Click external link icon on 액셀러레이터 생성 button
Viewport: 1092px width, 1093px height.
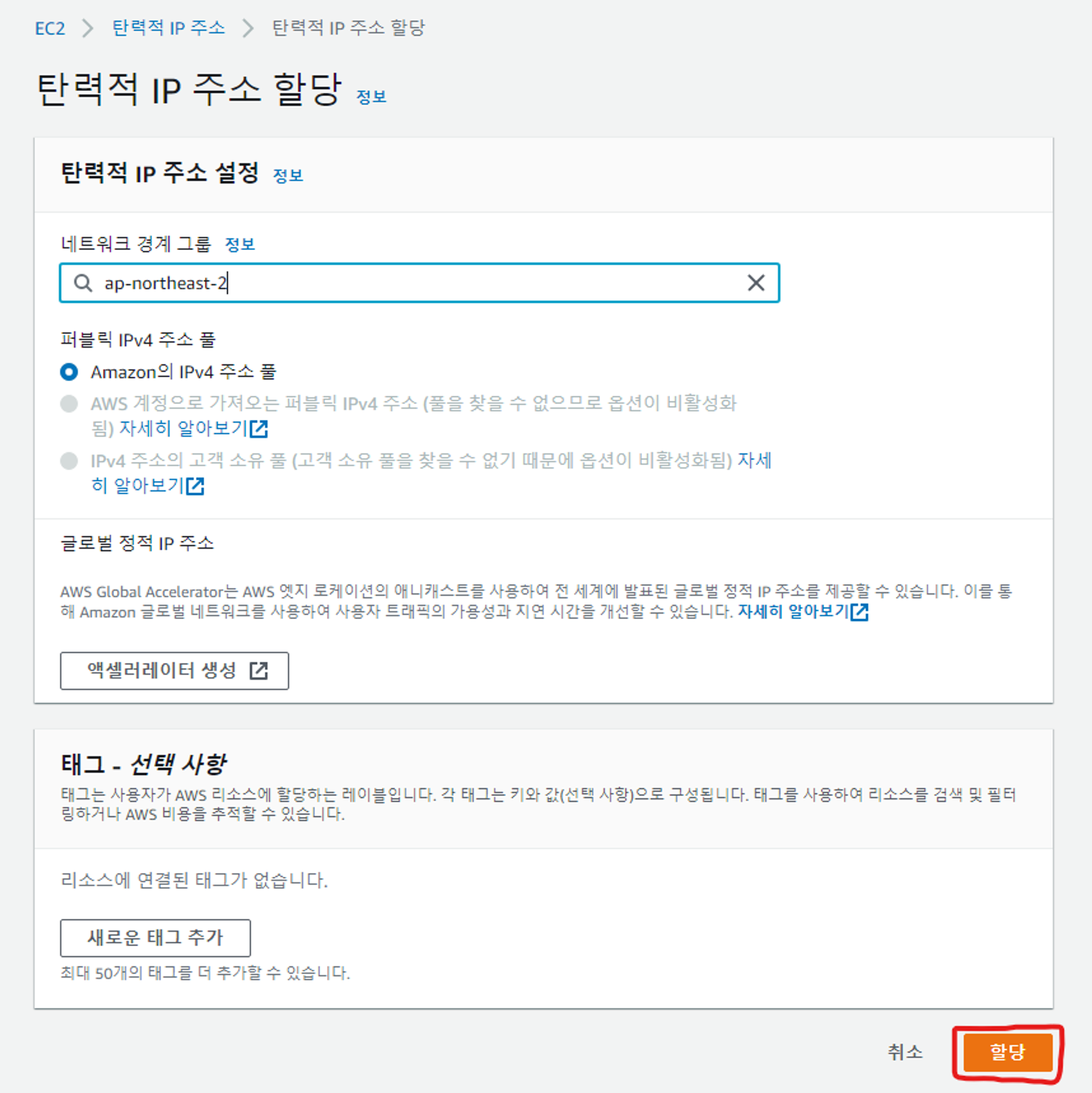(x=259, y=670)
